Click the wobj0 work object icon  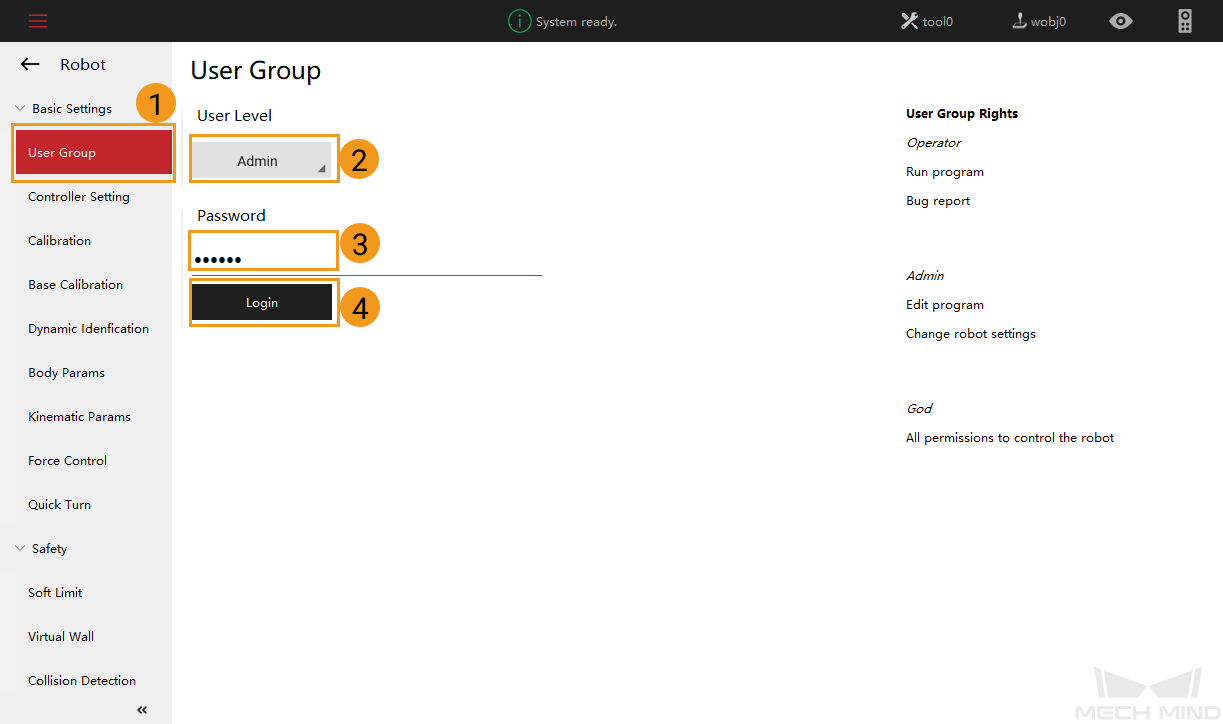coord(1020,21)
